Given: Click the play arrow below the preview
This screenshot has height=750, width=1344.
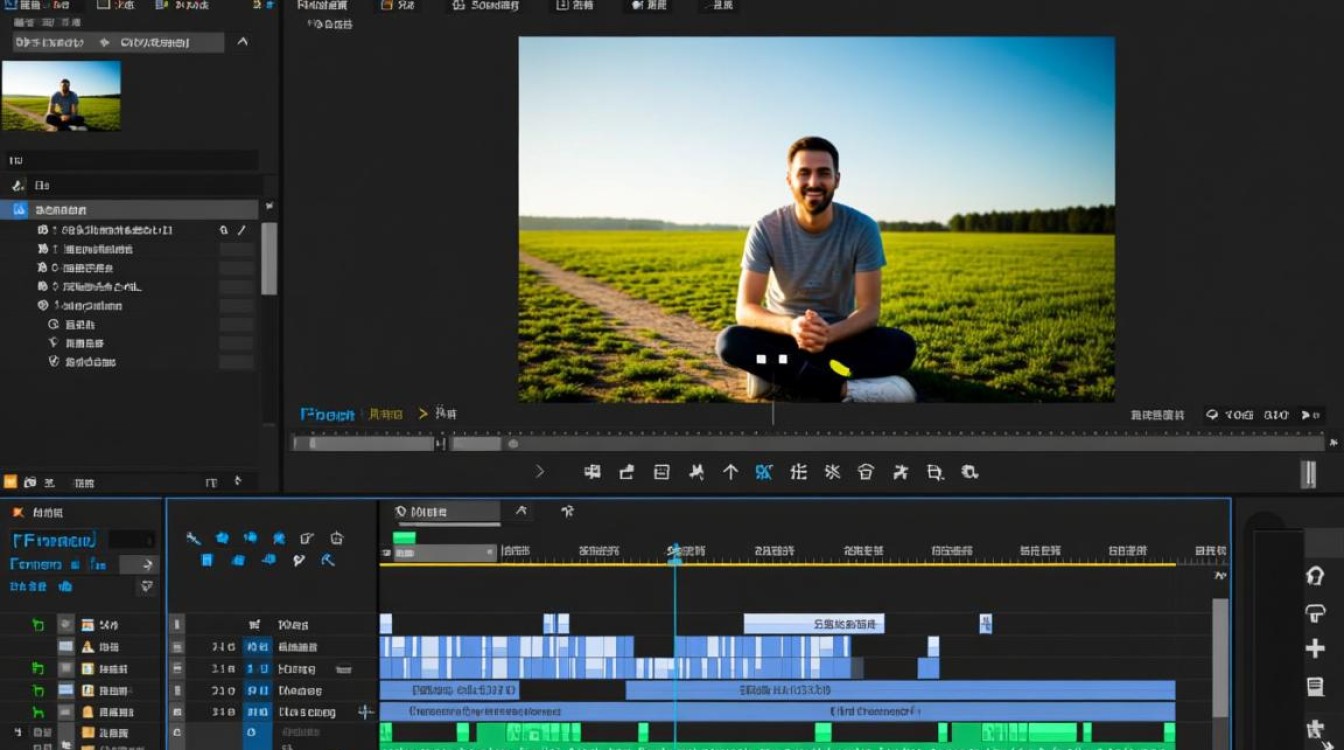Looking at the screenshot, I should pos(540,471).
